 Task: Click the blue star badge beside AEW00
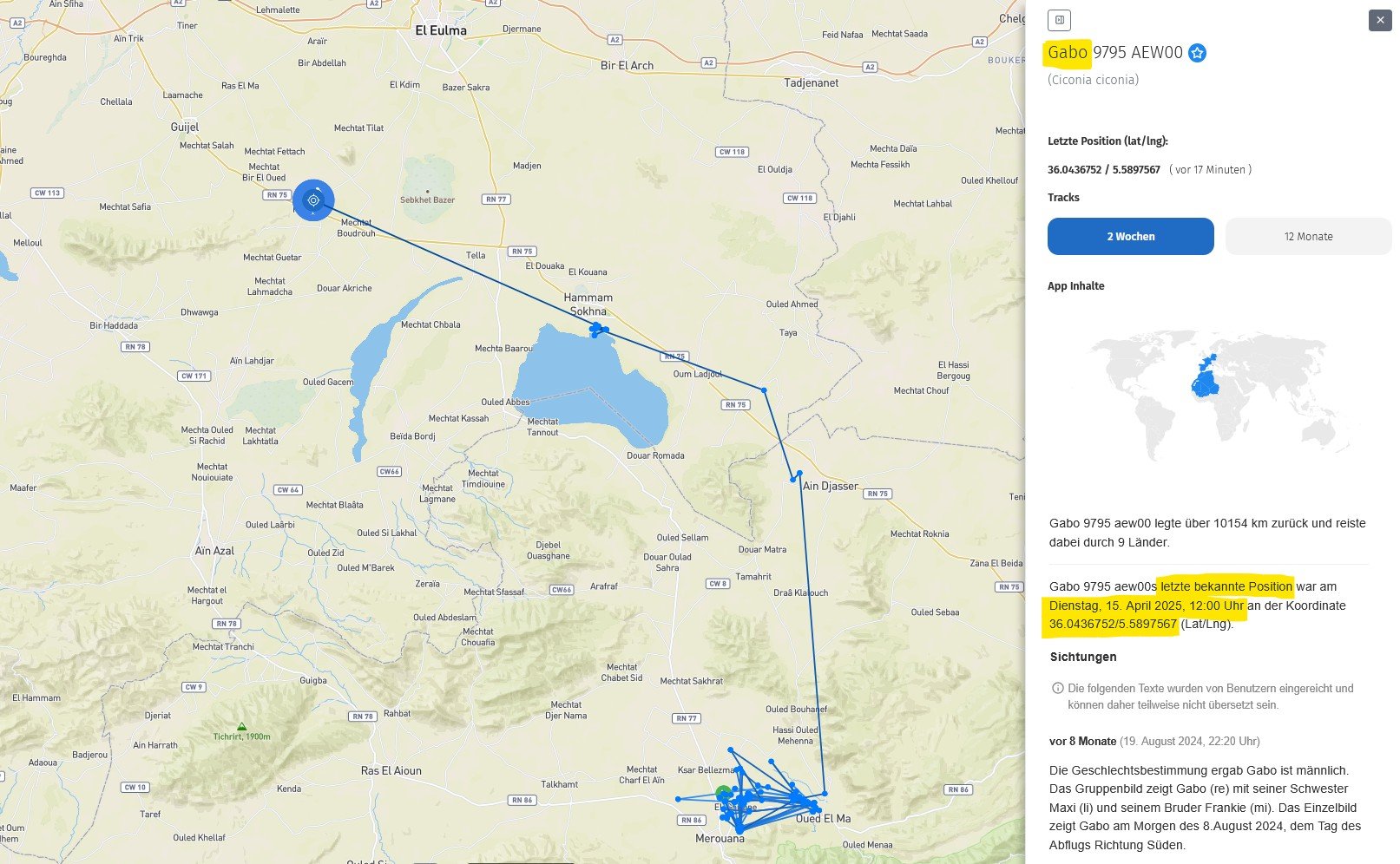pyautogui.click(x=1197, y=53)
